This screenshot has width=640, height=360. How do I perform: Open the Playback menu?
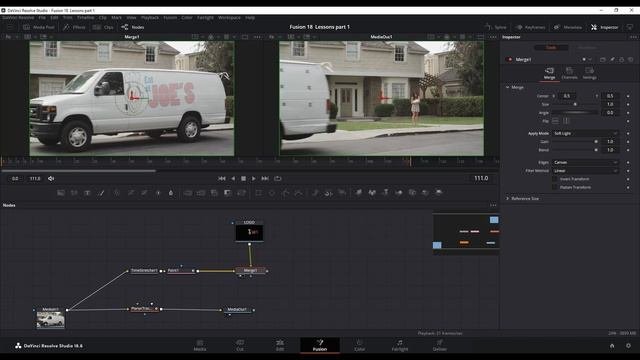(x=150, y=18)
